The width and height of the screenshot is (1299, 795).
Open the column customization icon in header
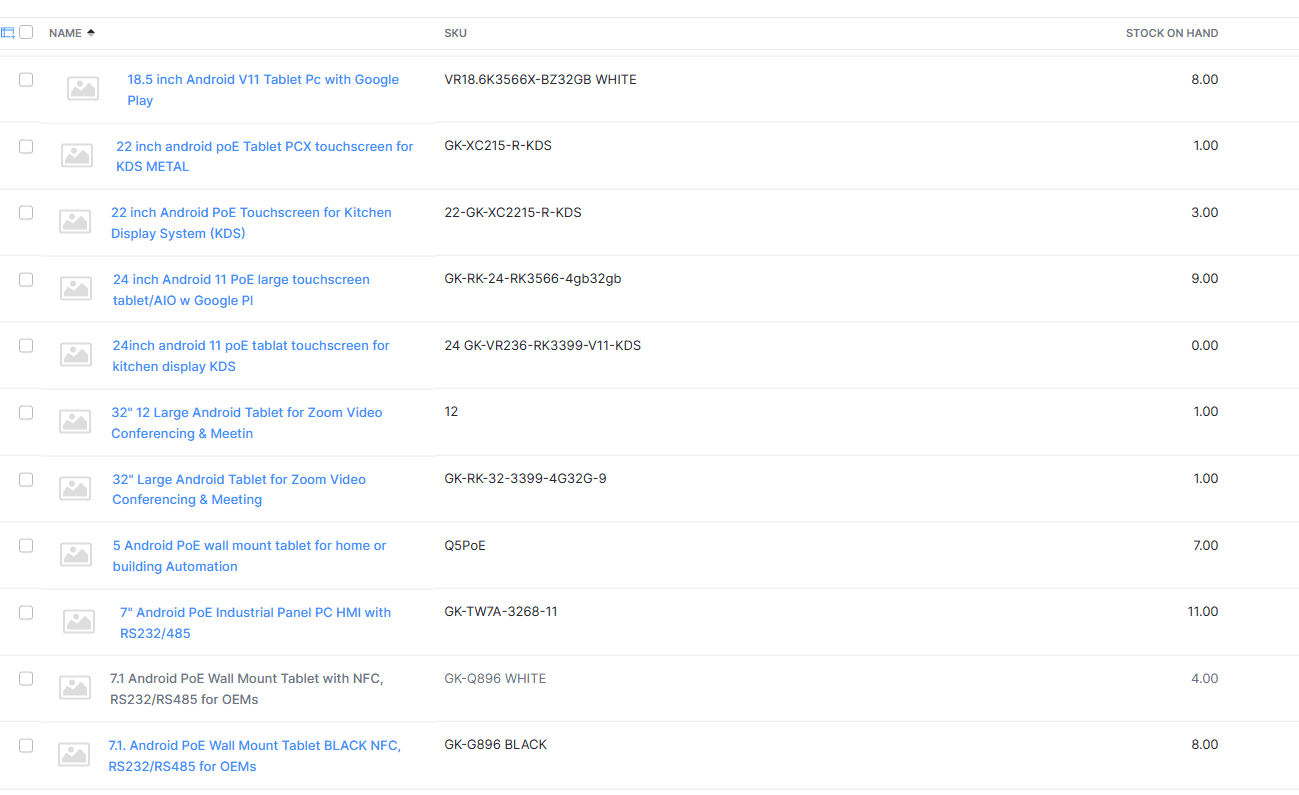pos(8,33)
